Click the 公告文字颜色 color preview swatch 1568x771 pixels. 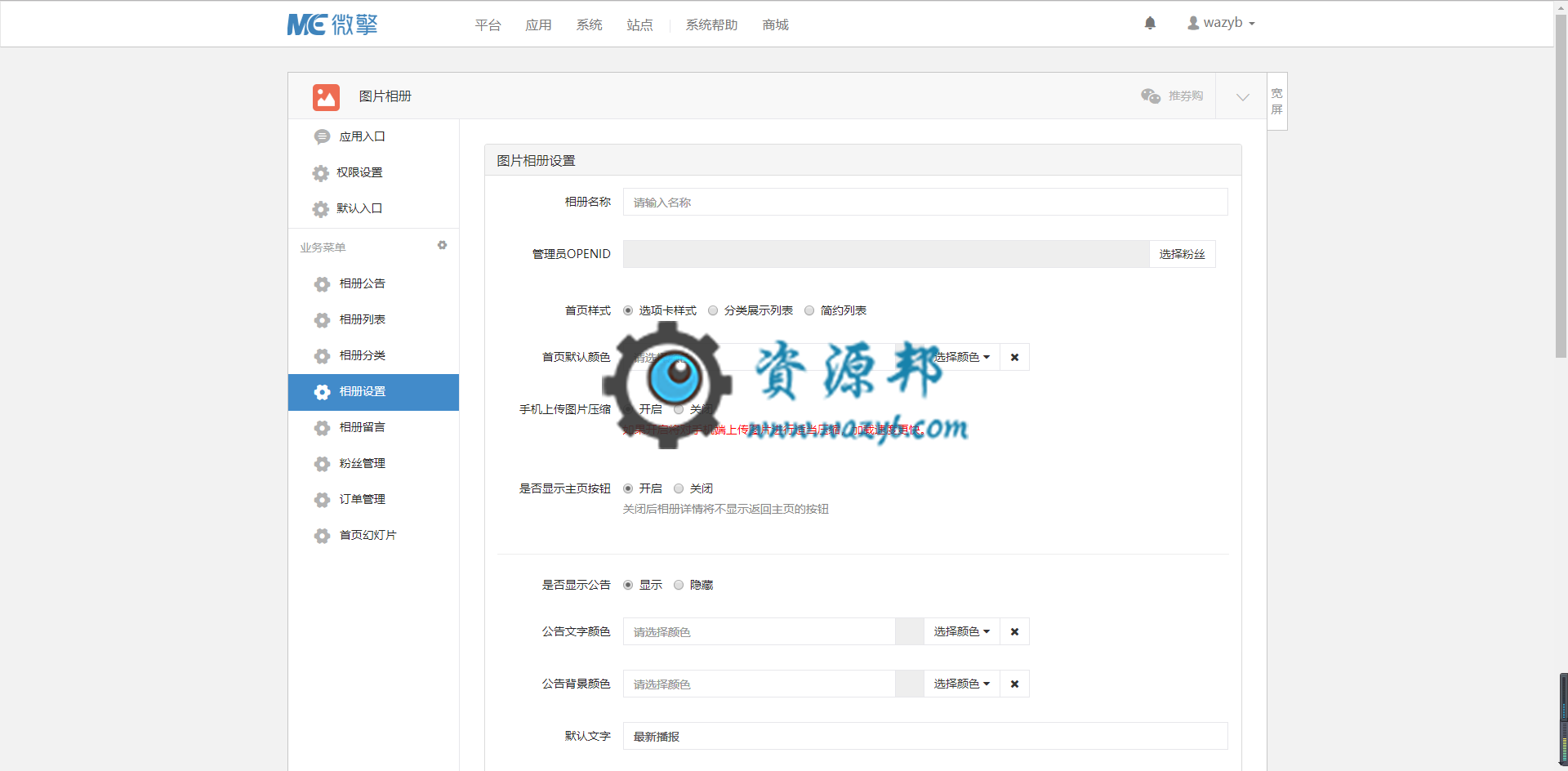910,631
